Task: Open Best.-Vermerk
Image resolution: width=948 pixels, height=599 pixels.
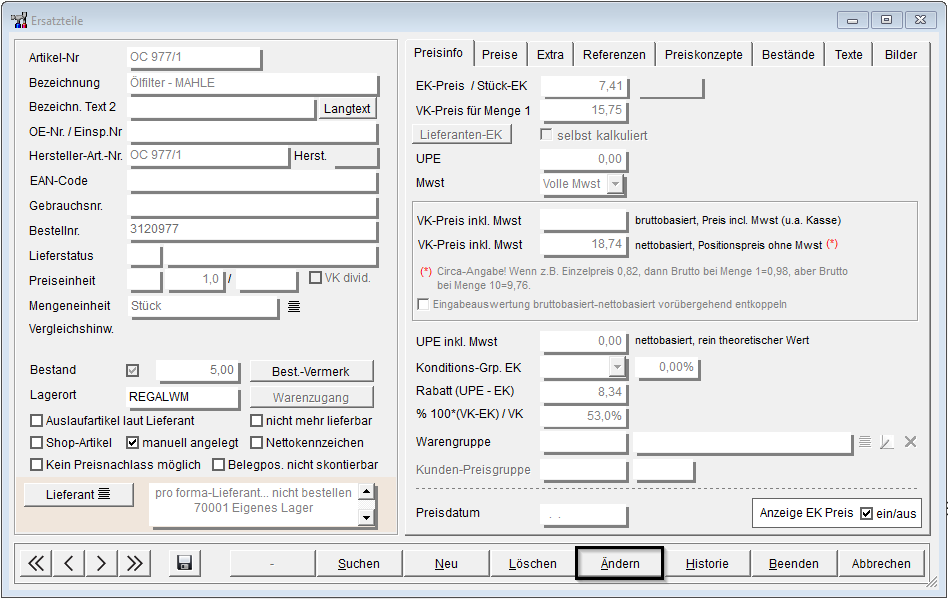Action: pos(311,371)
